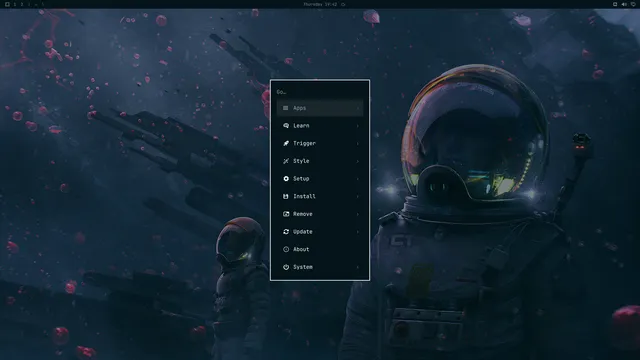Click the small indicator icon beside the clock

[343, 4]
